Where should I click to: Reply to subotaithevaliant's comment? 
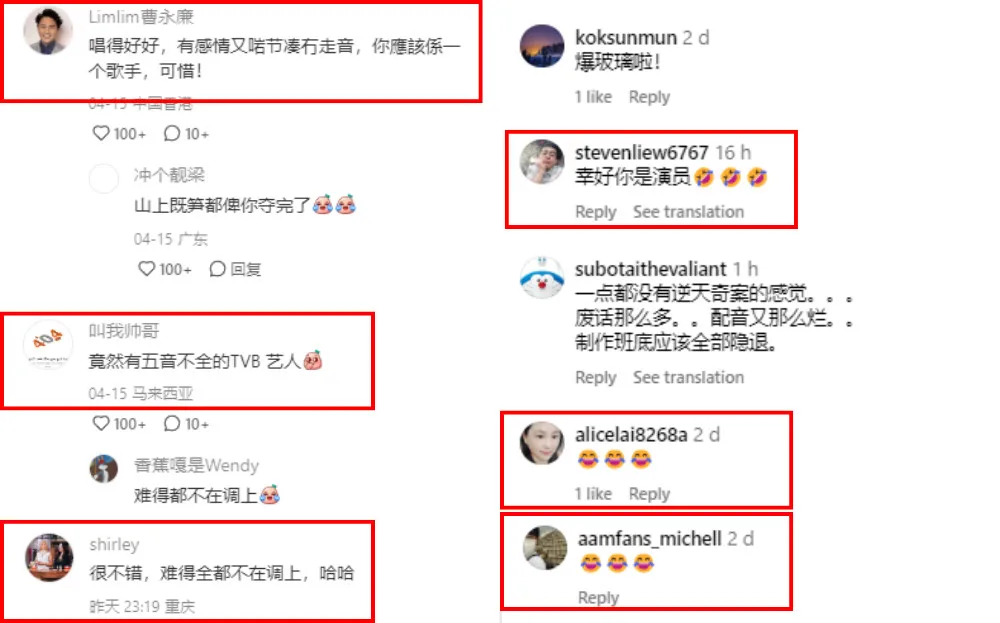[x=596, y=377]
